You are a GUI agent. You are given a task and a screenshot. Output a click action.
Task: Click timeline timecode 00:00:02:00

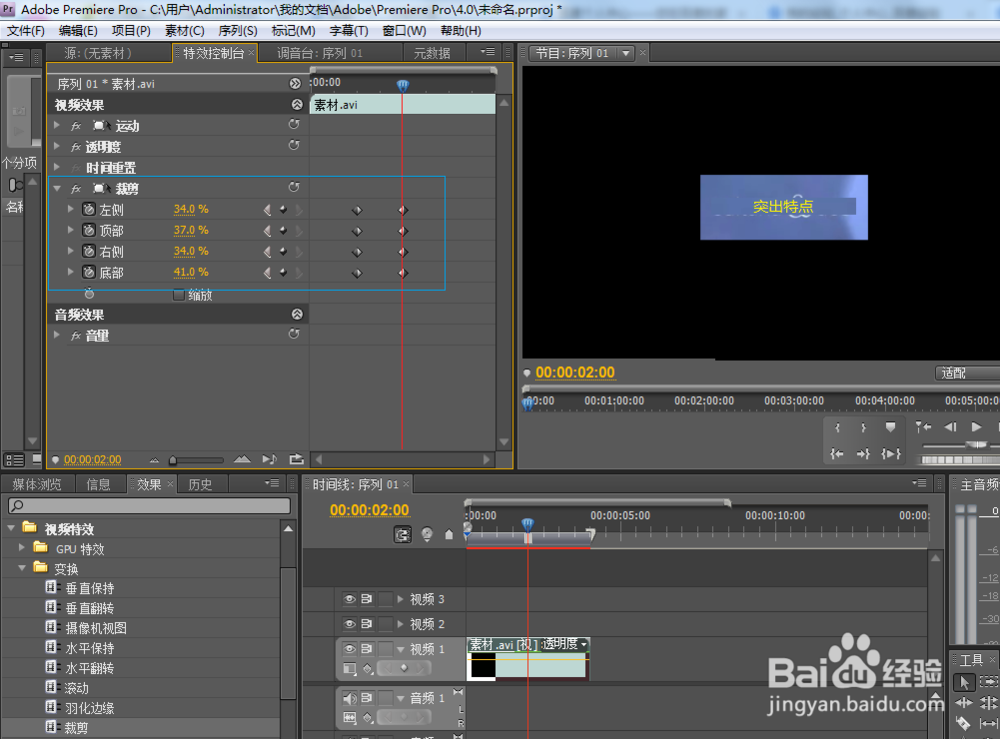coord(369,510)
